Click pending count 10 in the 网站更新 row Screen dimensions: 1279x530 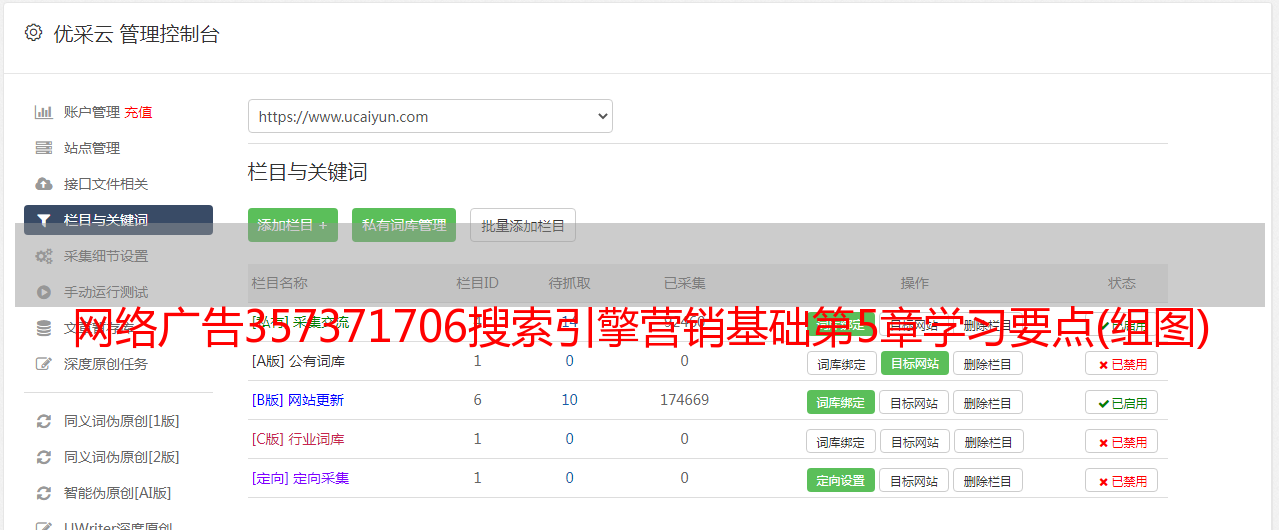[569, 400]
